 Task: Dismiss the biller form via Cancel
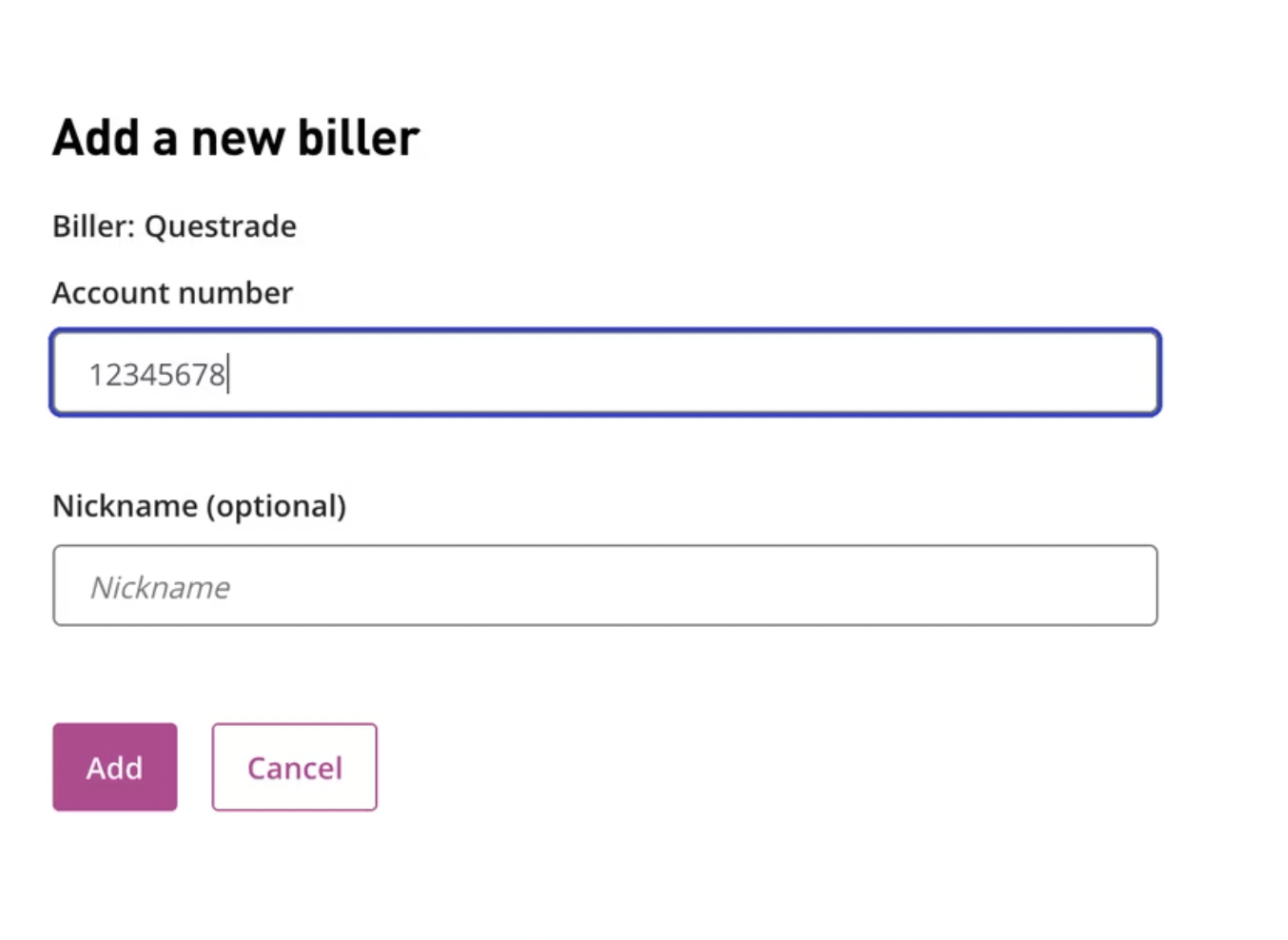[294, 767]
